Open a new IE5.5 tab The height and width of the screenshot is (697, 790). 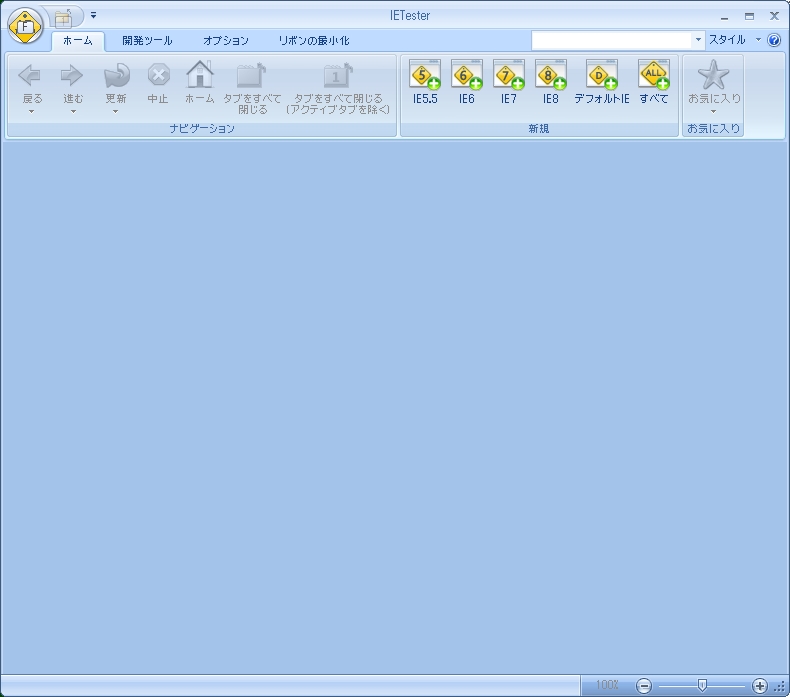click(425, 82)
